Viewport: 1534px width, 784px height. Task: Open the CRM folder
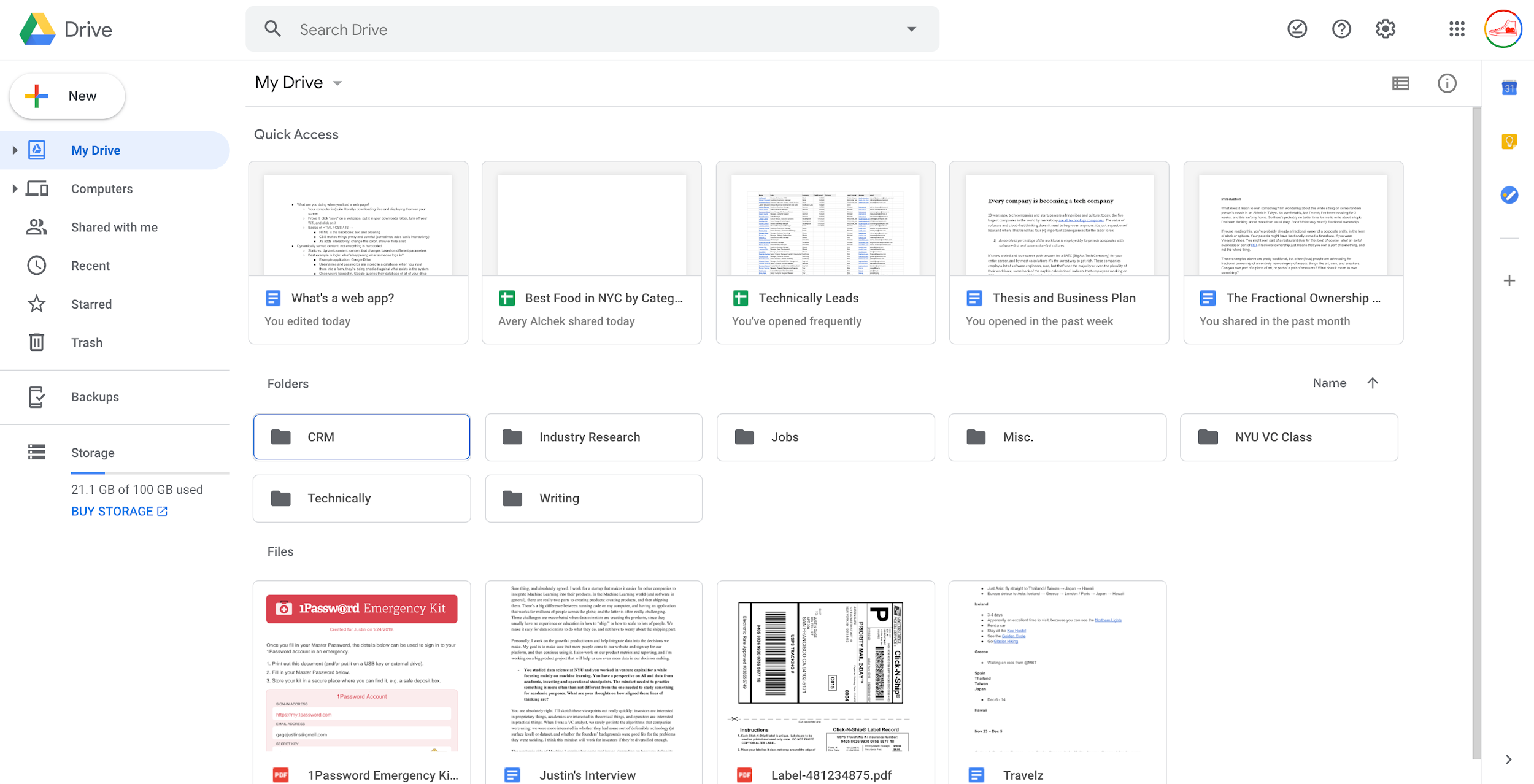coord(362,436)
